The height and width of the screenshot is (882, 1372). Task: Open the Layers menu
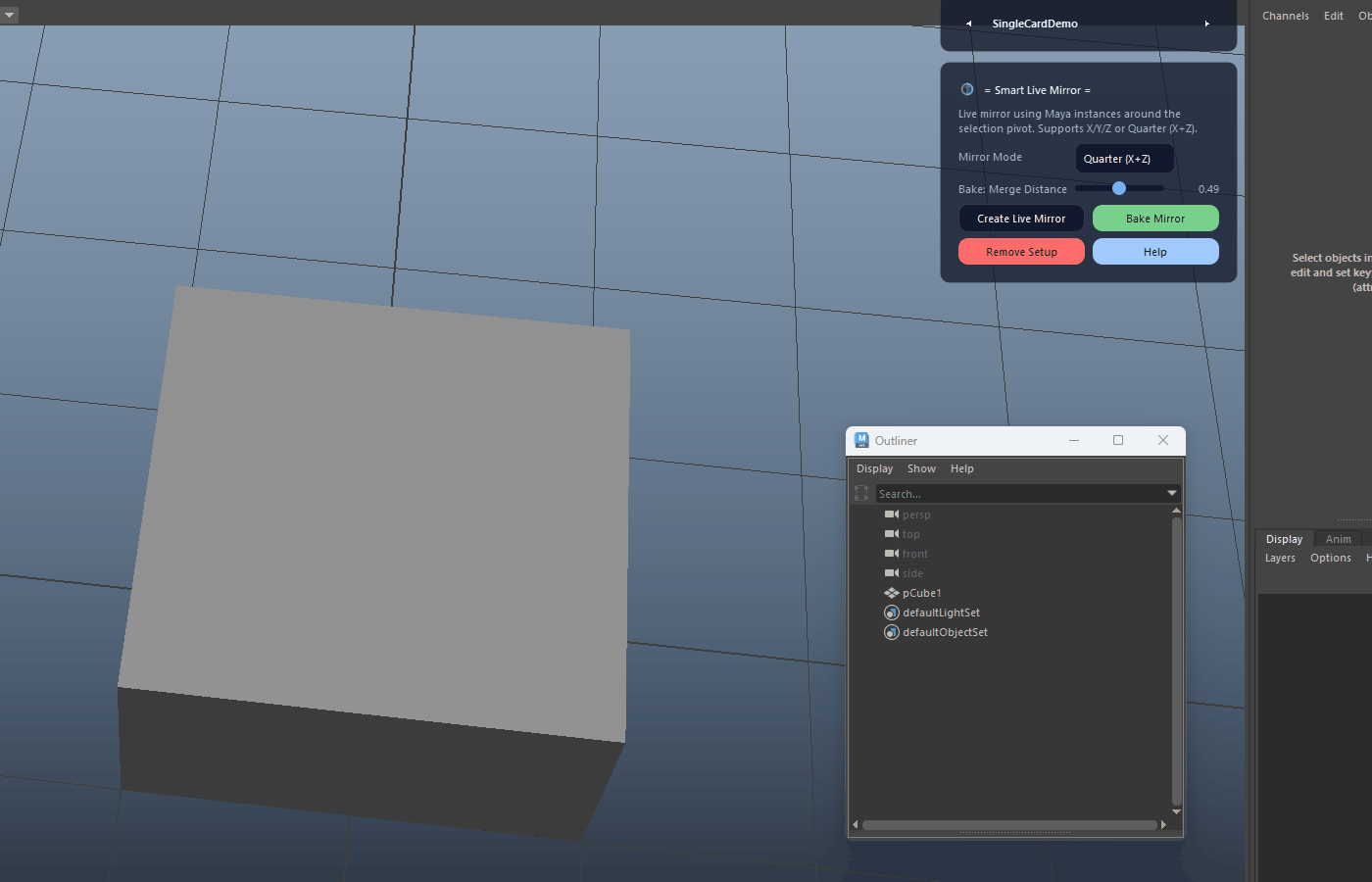[x=1280, y=558]
